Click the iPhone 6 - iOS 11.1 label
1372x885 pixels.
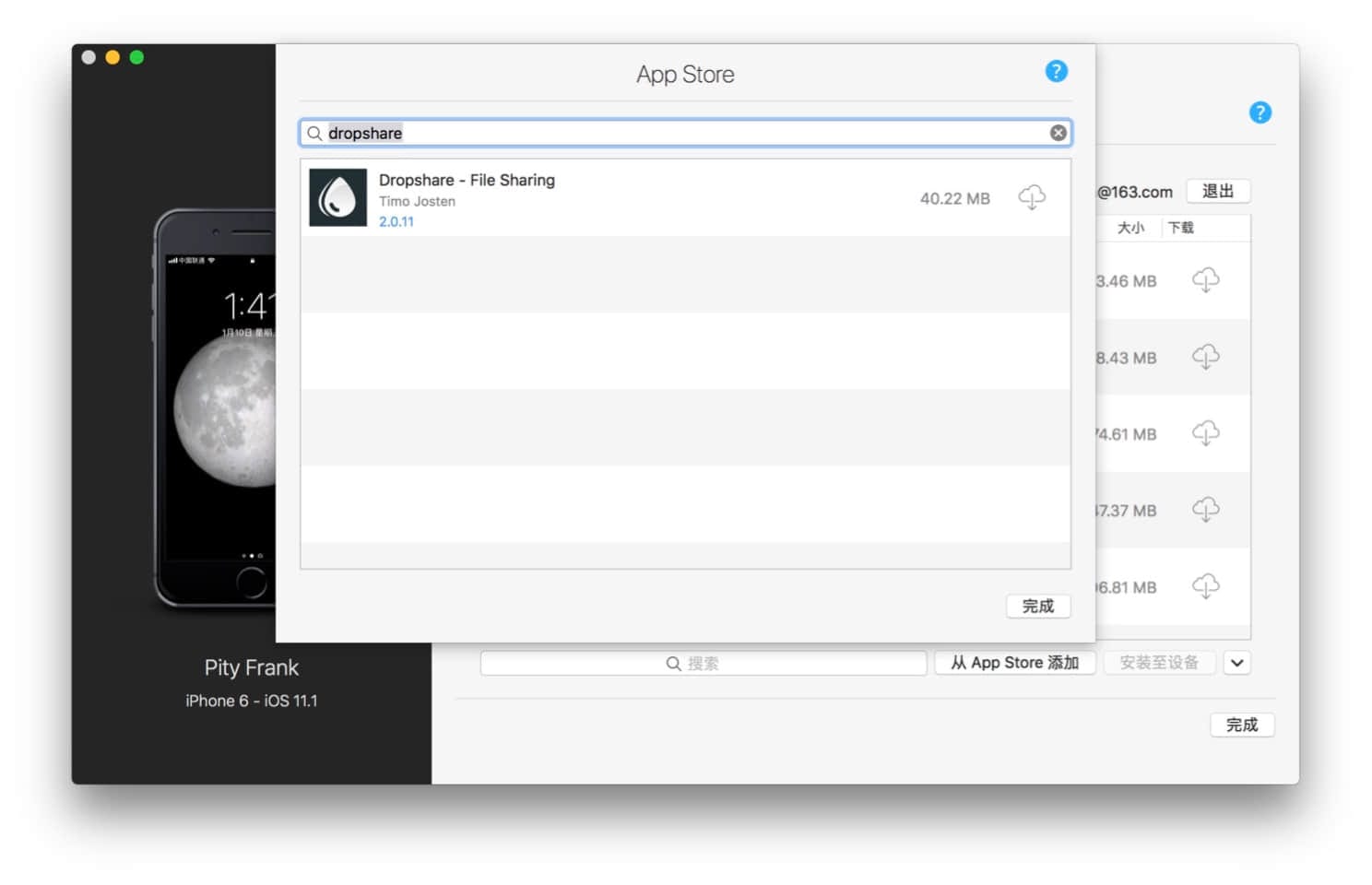[251, 701]
